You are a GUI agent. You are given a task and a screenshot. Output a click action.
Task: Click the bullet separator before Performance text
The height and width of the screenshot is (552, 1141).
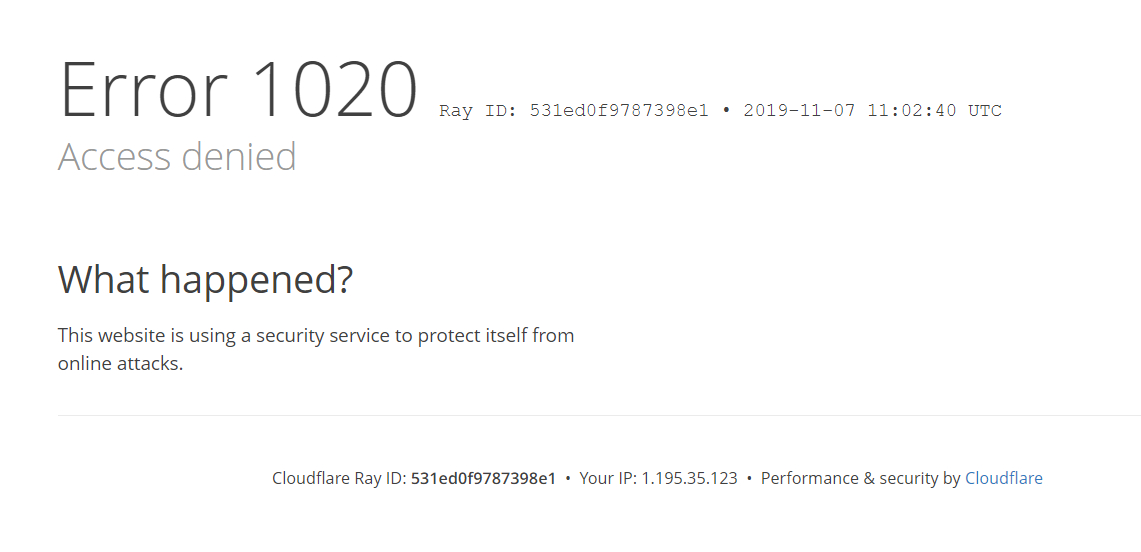749,479
